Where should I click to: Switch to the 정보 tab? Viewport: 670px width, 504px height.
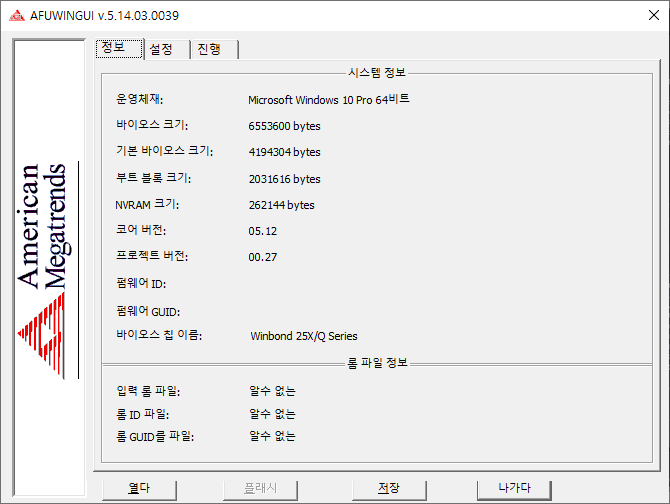coord(119,48)
